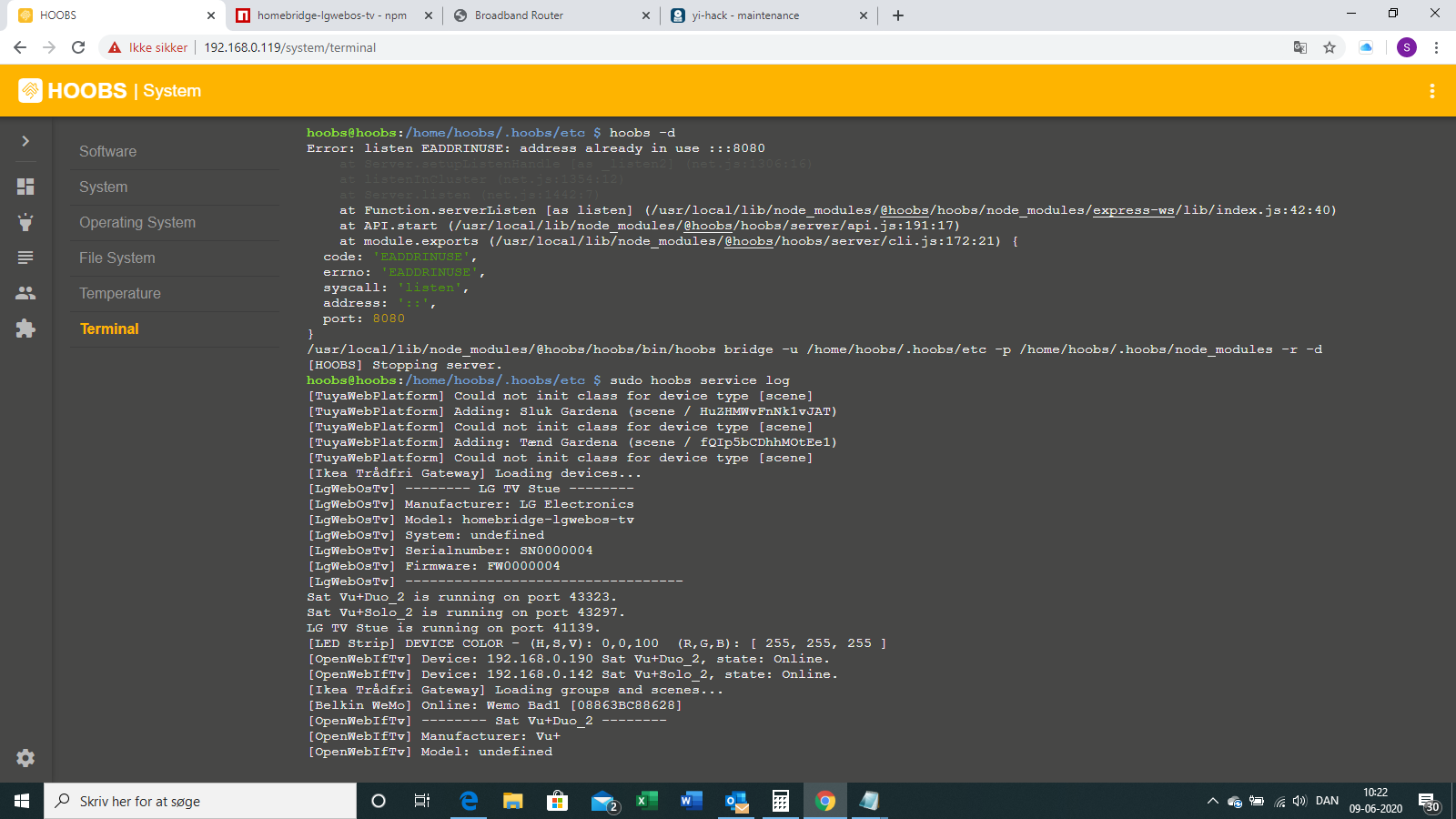Viewport: 1456px width, 819px height.
Task: Click the express-ws link in terminal
Action: point(1133,210)
